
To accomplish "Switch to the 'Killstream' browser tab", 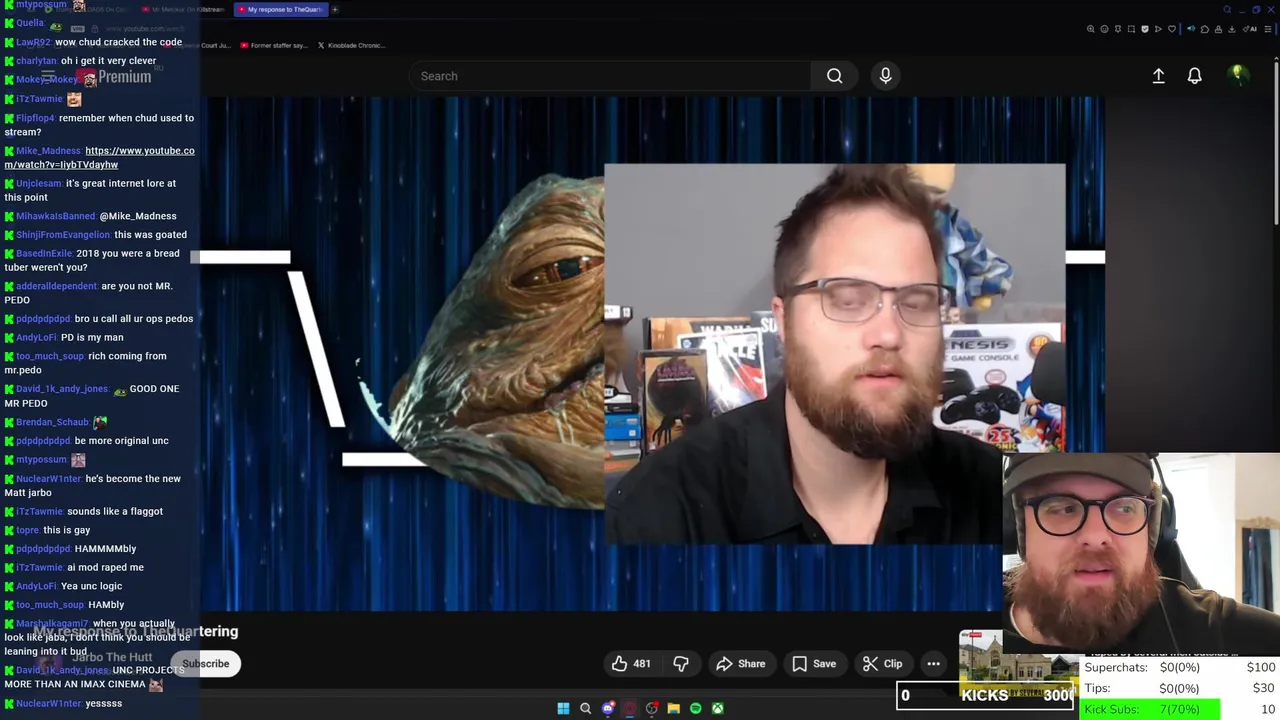I will pos(183,9).
